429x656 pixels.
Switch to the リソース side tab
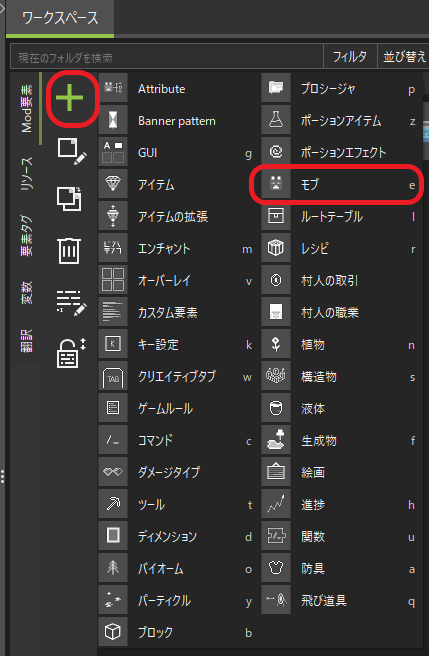click(27, 174)
